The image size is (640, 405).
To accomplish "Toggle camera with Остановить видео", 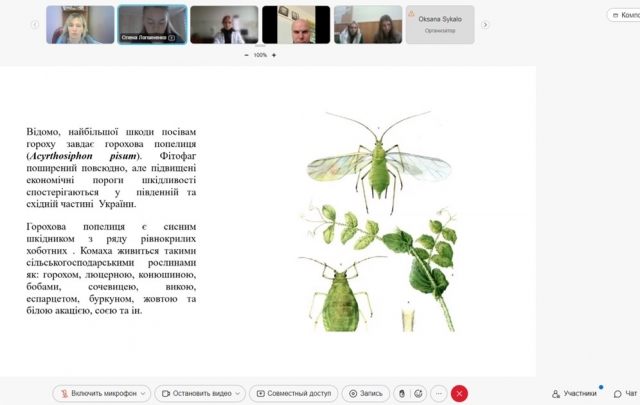I will (197, 394).
